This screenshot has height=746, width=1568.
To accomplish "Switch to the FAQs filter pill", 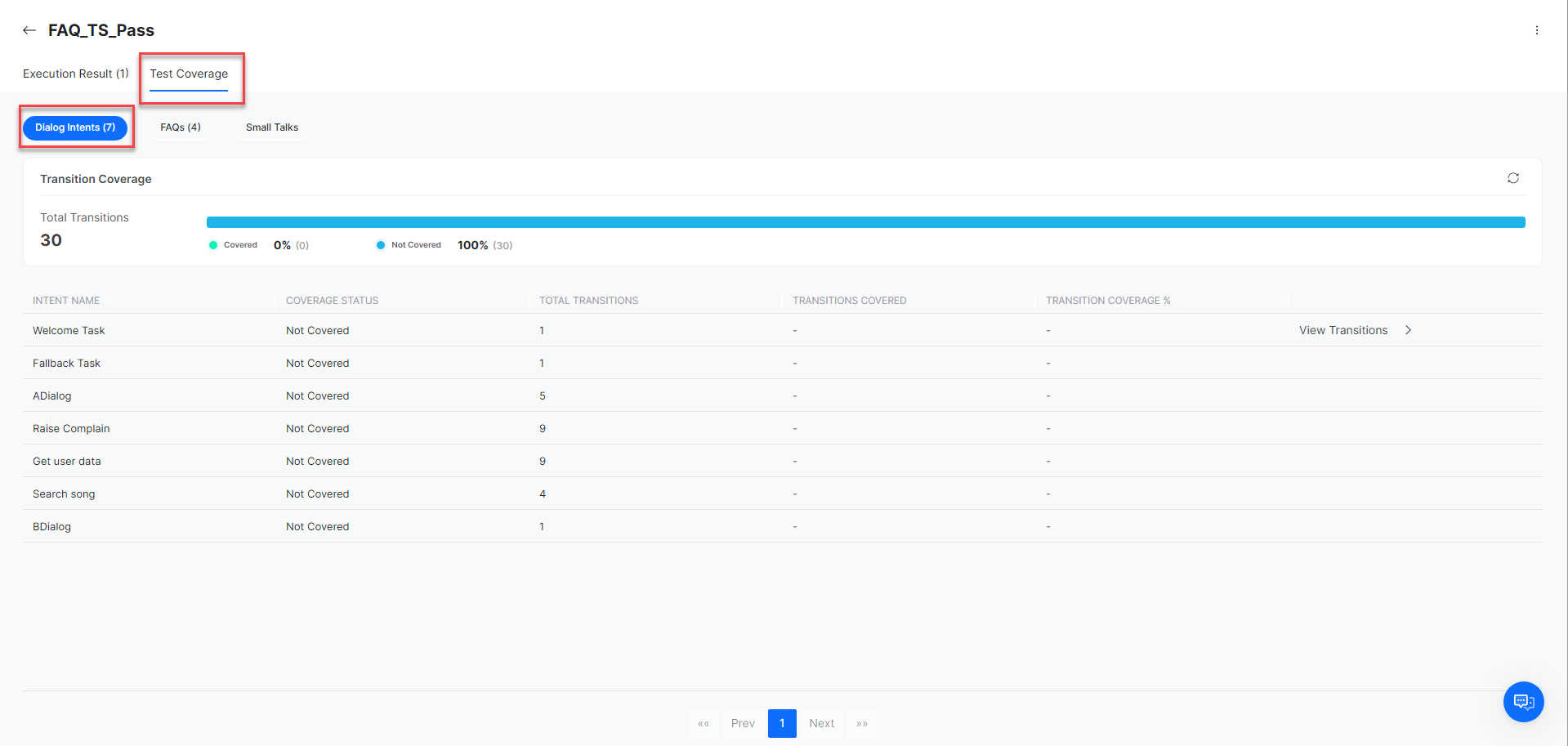I will pyautogui.click(x=180, y=127).
